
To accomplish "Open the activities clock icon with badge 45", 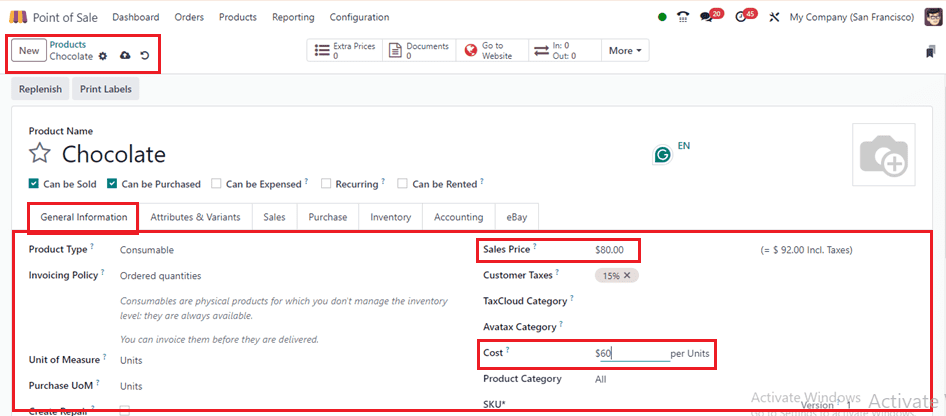I will [x=740, y=17].
